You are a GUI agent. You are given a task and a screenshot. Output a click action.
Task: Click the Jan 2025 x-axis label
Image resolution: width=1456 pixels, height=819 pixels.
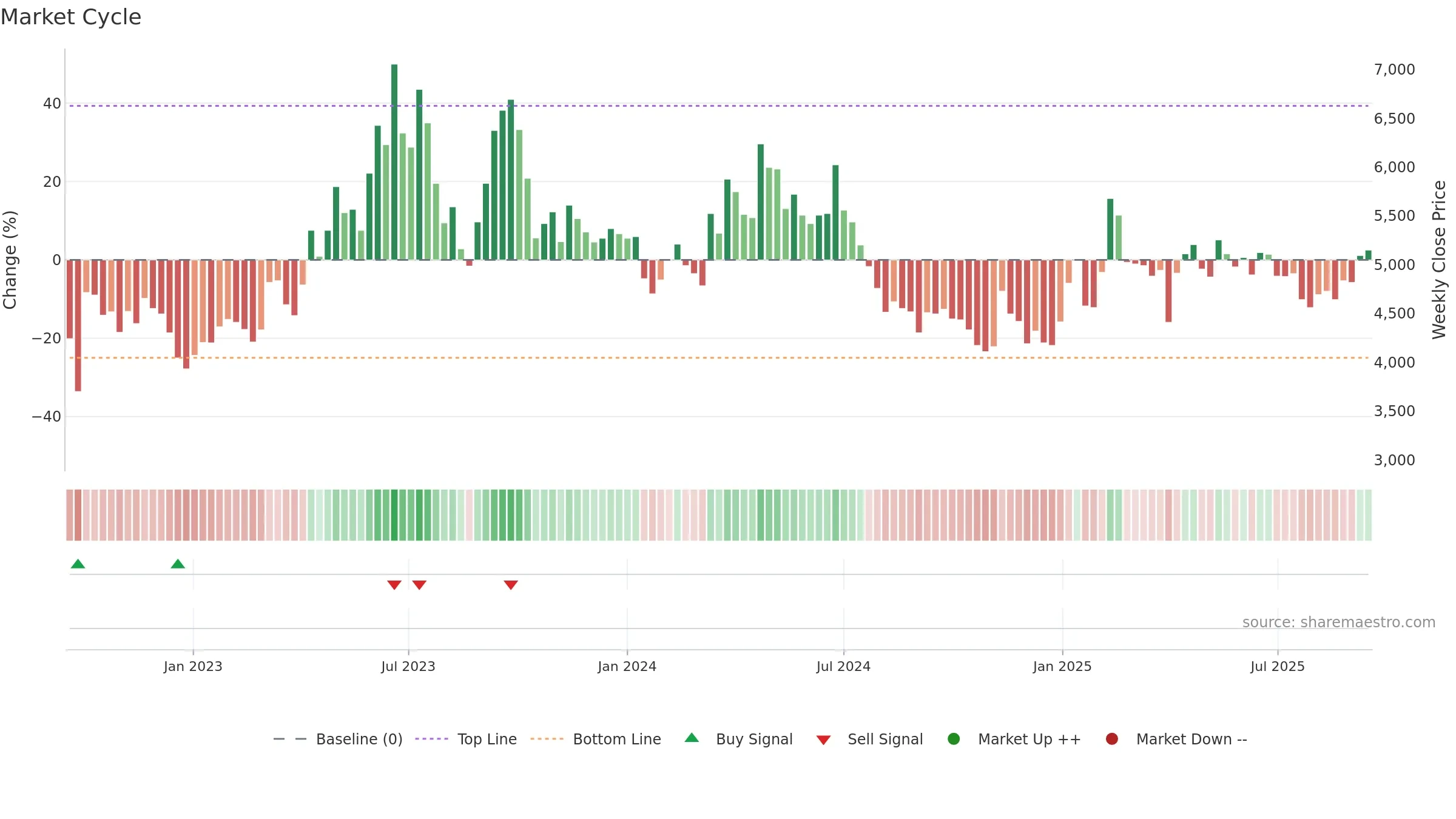[x=1062, y=666]
